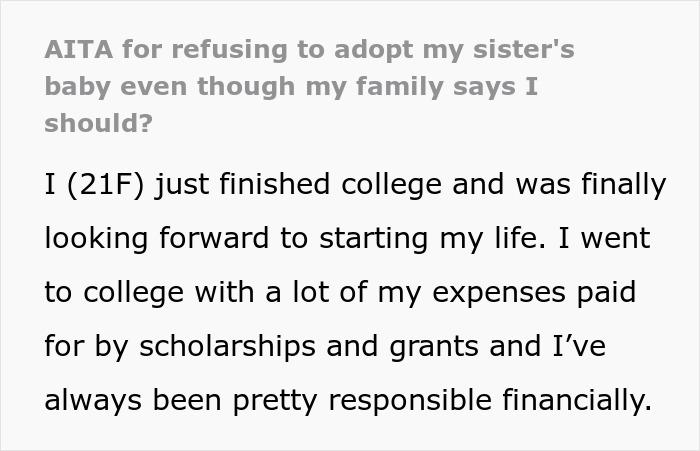The height and width of the screenshot is (451, 700).
Task: Click the word "looking" in the body text
Action: click(95, 239)
